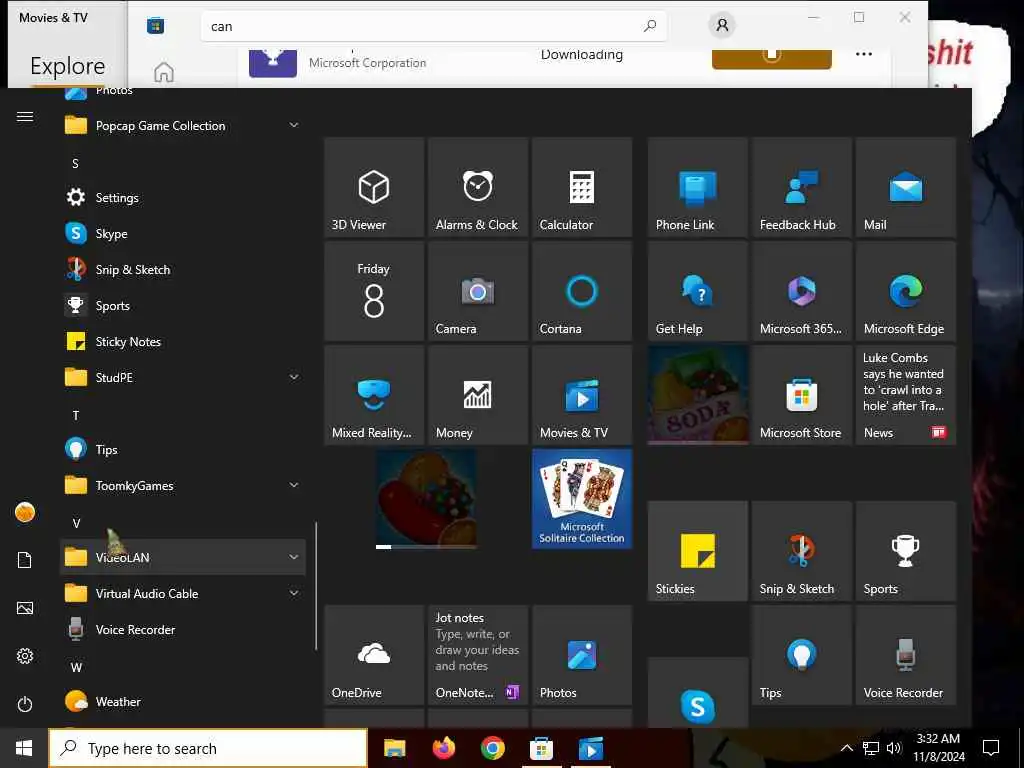Open the Microsoft Store tile

802,395
